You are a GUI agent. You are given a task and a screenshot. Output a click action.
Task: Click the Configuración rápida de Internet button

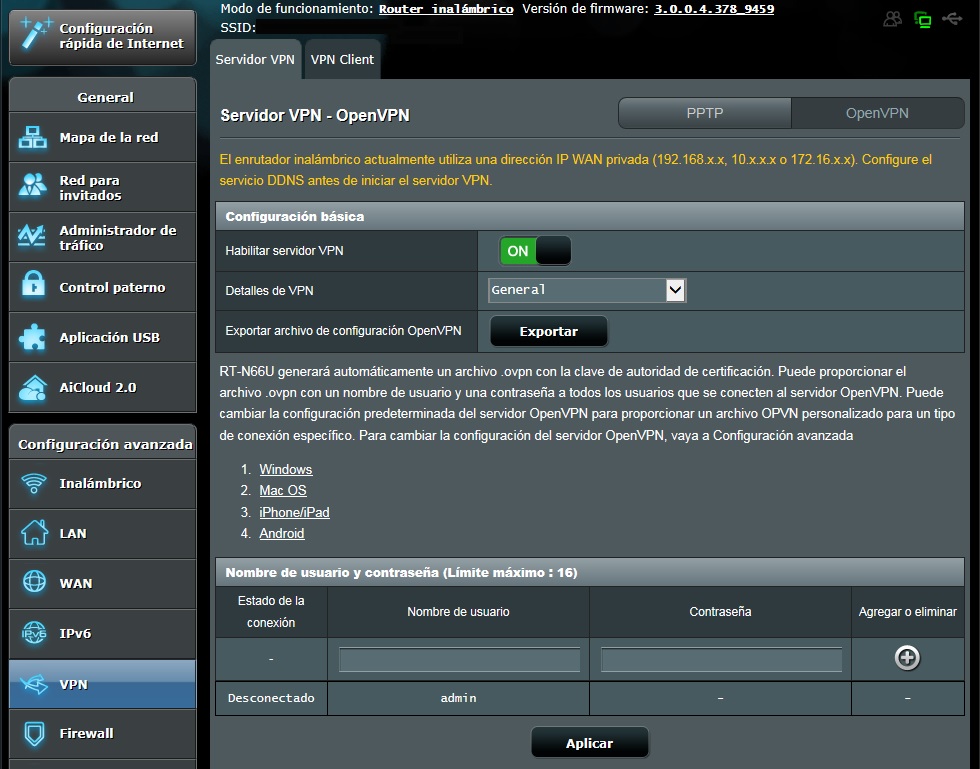103,37
